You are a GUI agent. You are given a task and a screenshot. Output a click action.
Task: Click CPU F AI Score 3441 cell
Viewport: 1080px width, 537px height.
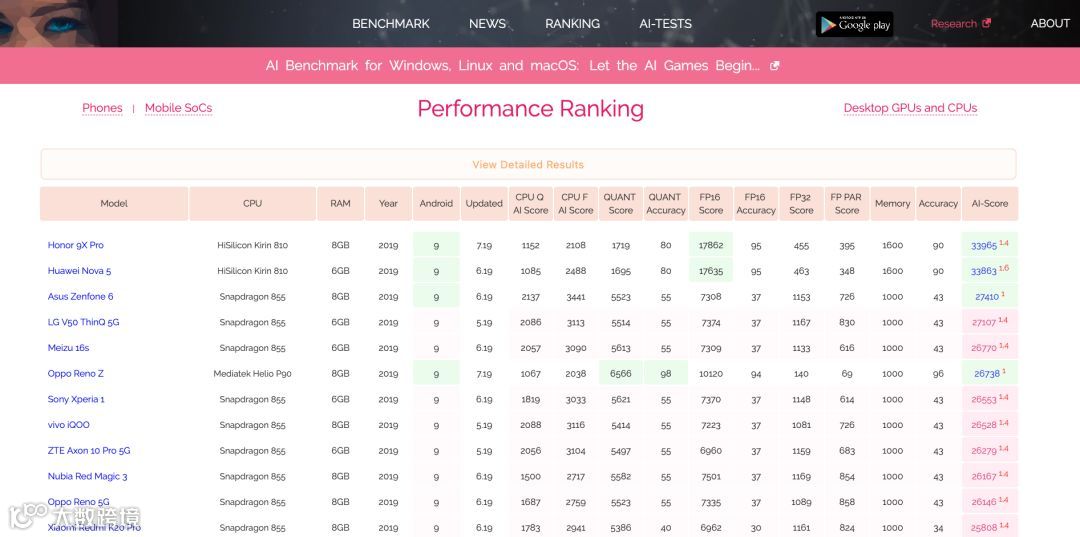575,297
